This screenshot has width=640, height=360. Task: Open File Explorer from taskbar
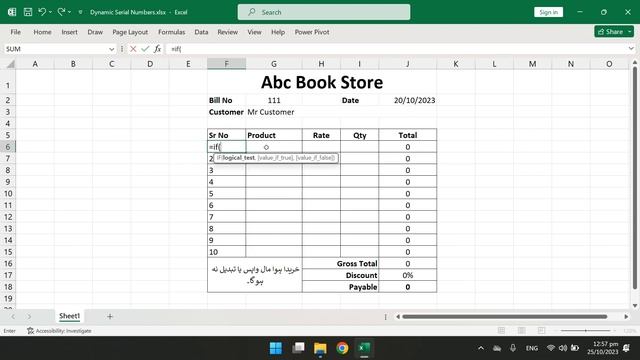click(x=320, y=348)
